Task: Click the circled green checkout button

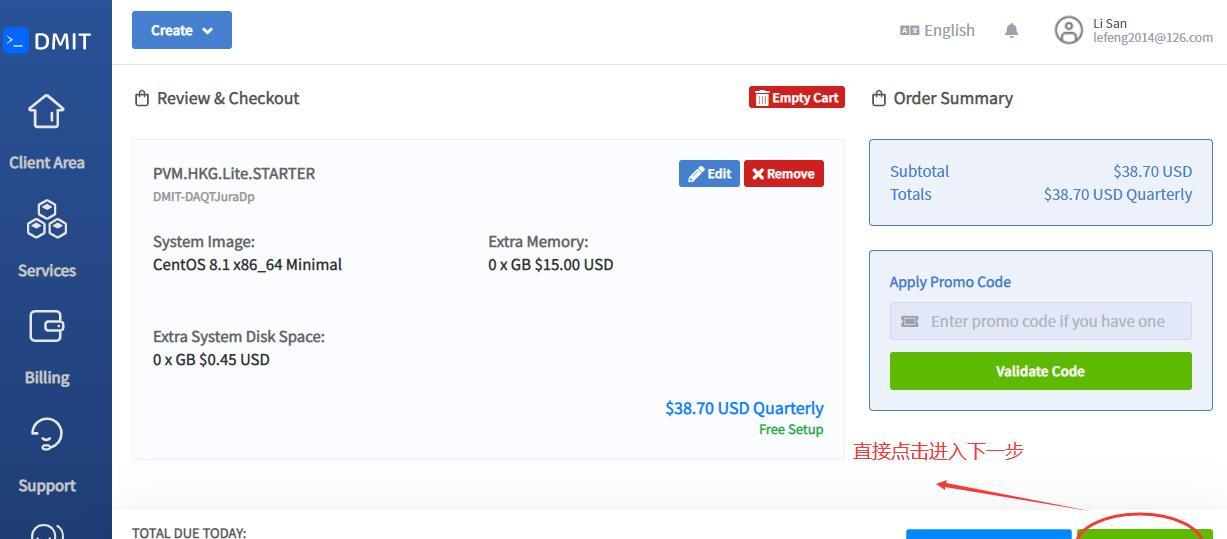Action: pos(1144,533)
